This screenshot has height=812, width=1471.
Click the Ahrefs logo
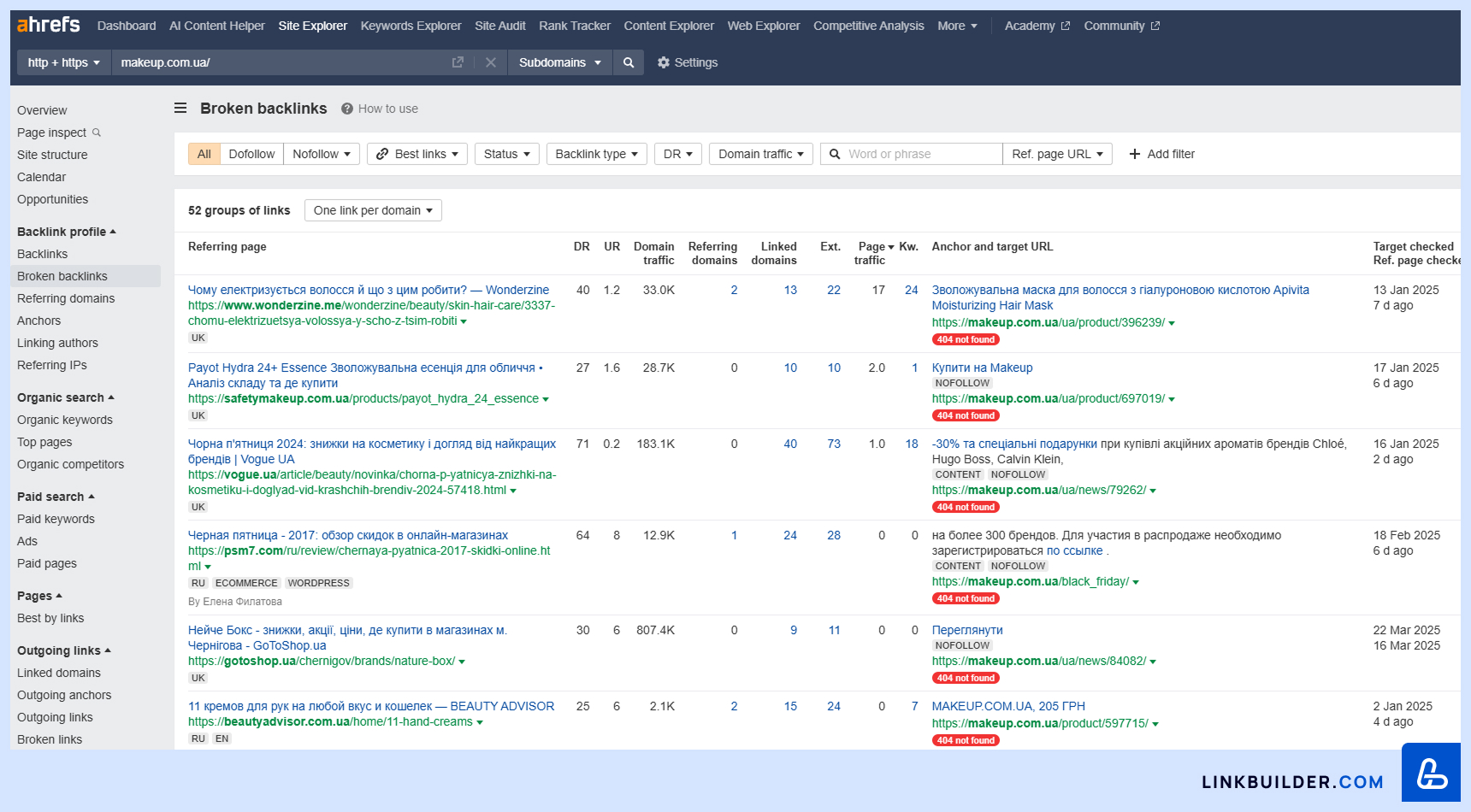click(x=49, y=25)
